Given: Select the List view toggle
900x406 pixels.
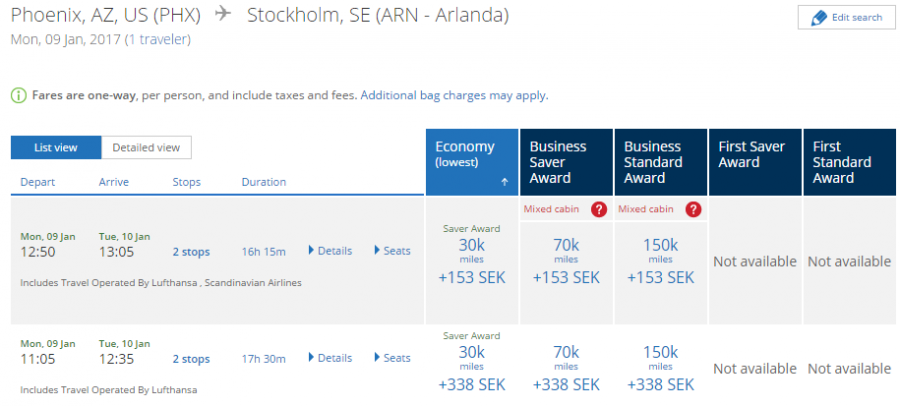Looking at the screenshot, I should tap(56, 148).
